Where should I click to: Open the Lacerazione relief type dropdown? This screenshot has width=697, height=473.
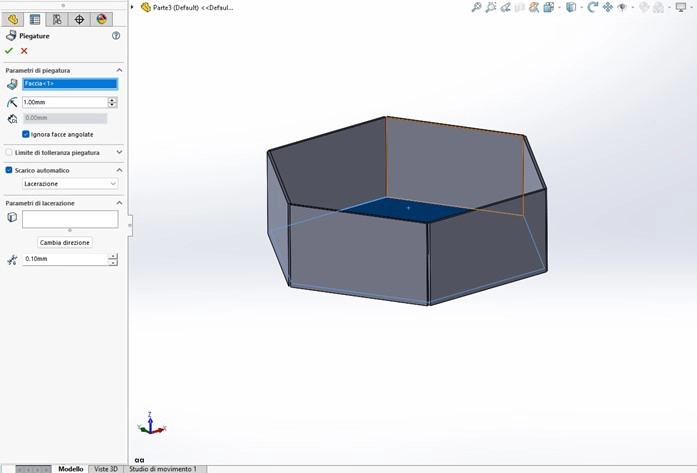click(x=70, y=184)
